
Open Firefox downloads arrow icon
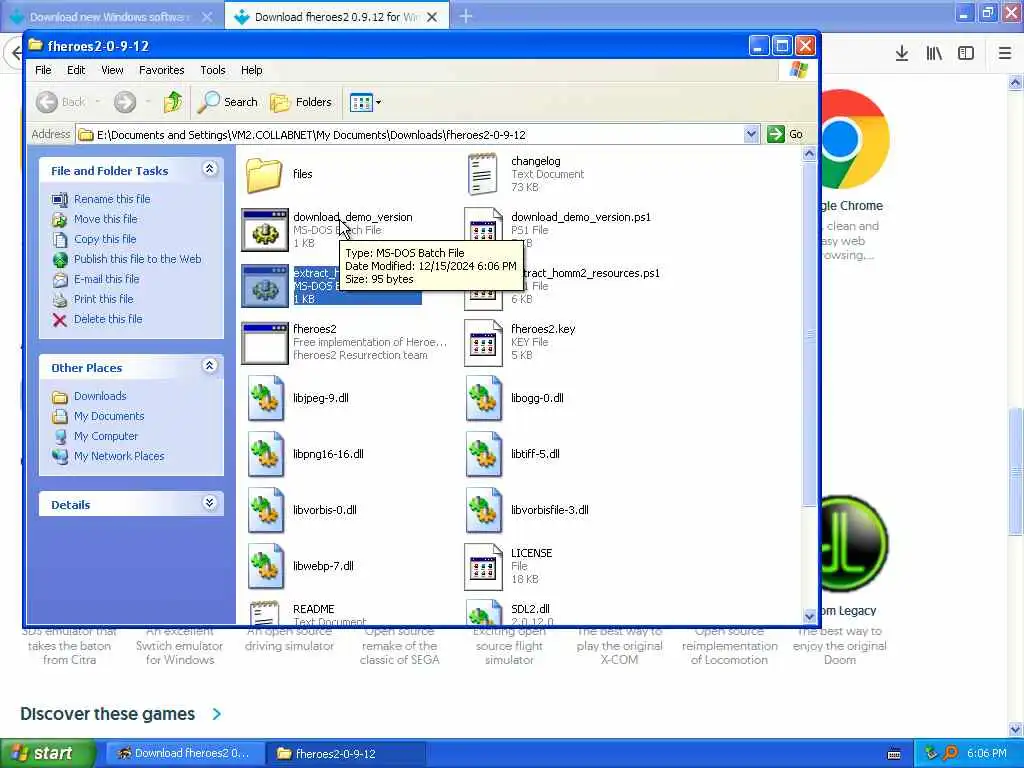point(902,54)
